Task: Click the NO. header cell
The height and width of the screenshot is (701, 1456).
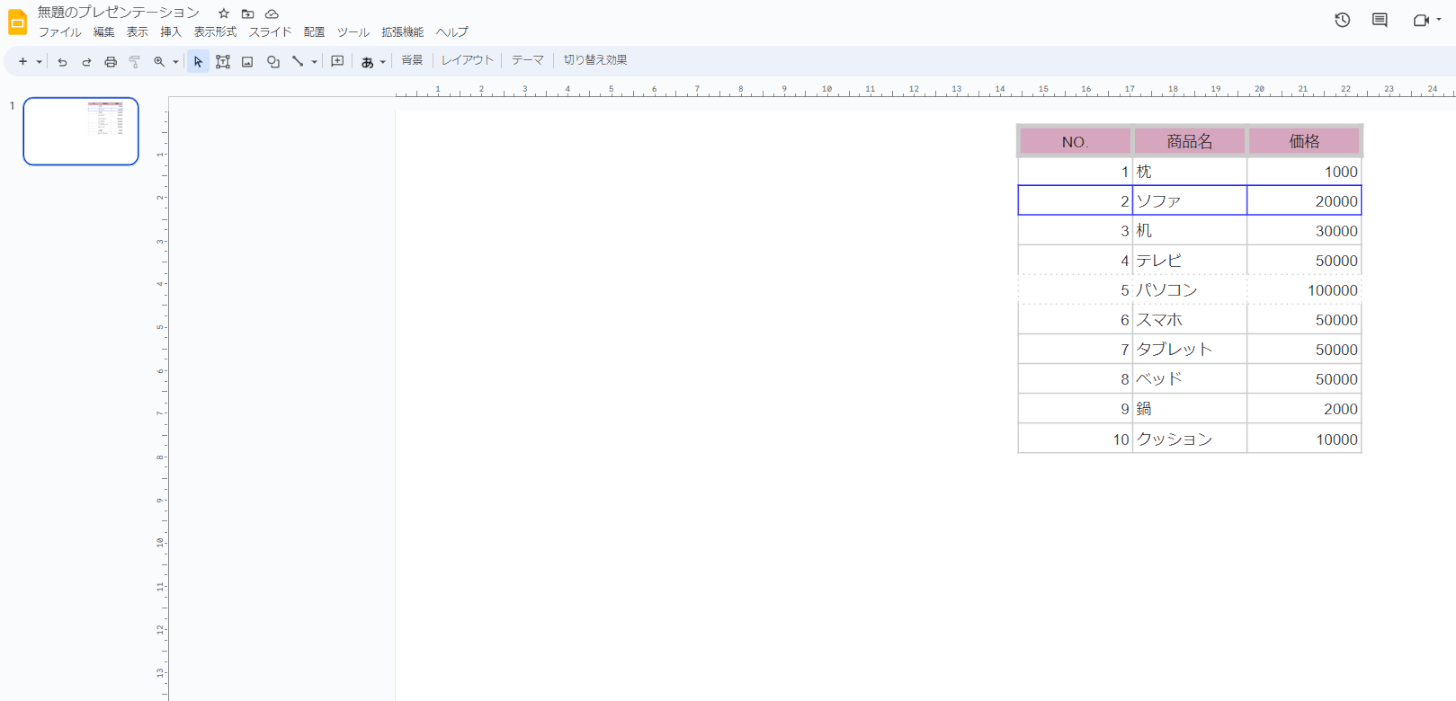Action: (1075, 142)
